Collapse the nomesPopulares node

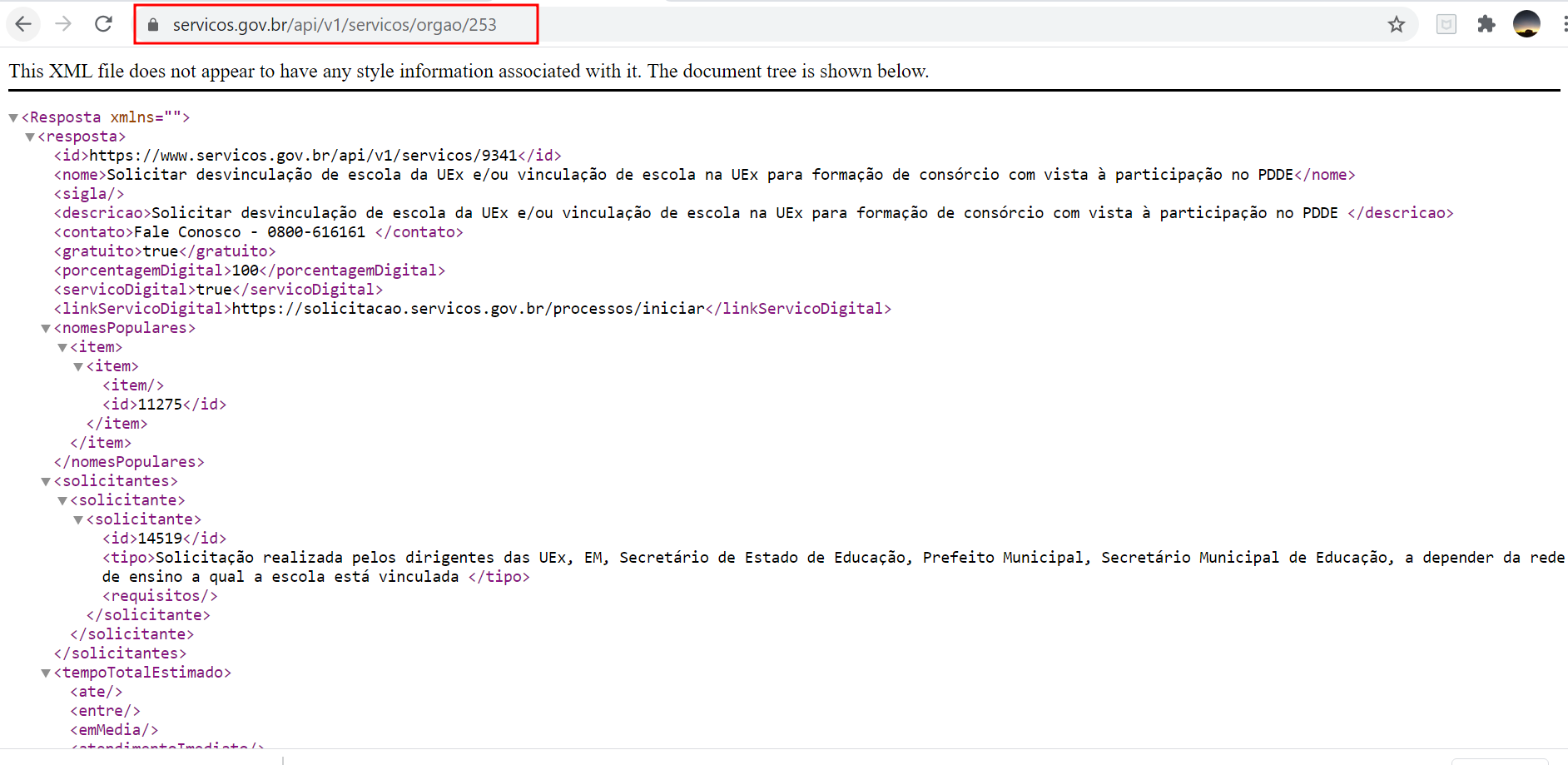click(46, 329)
